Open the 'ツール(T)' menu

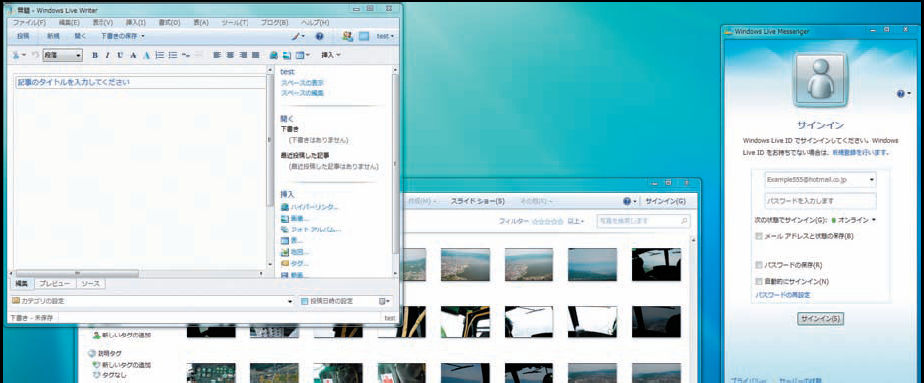[235, 22]
